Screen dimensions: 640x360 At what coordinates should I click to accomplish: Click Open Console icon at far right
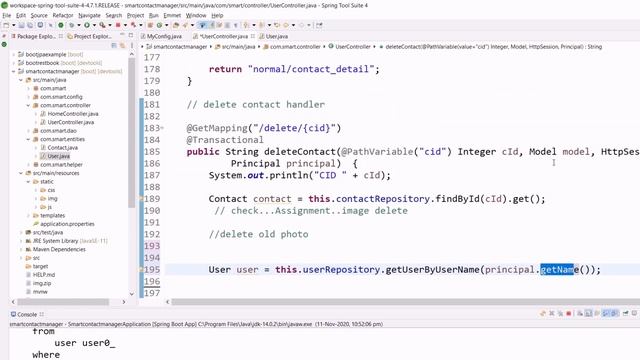635,313
